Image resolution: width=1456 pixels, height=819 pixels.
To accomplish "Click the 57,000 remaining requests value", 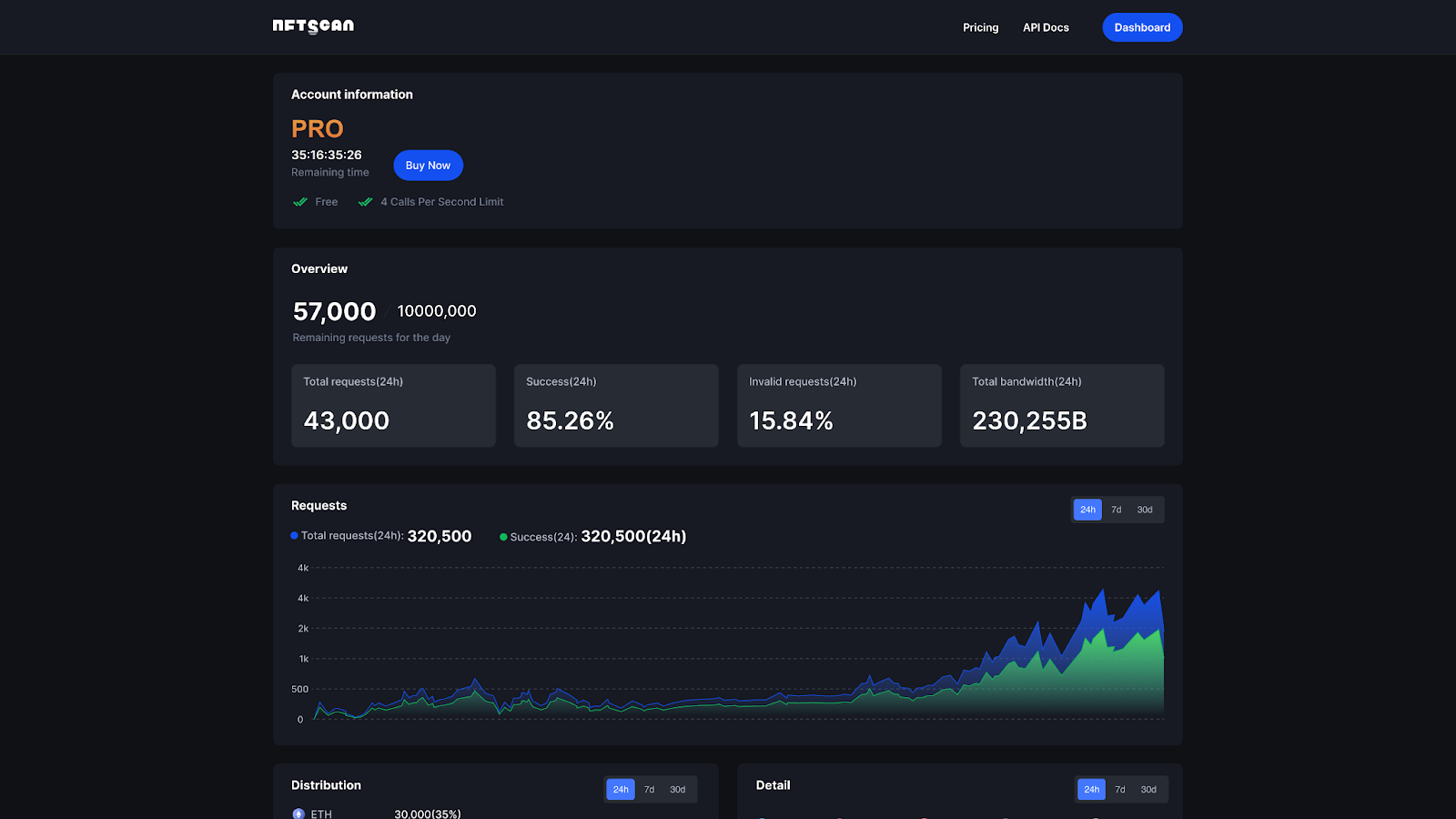I will [x=334, y=312].
